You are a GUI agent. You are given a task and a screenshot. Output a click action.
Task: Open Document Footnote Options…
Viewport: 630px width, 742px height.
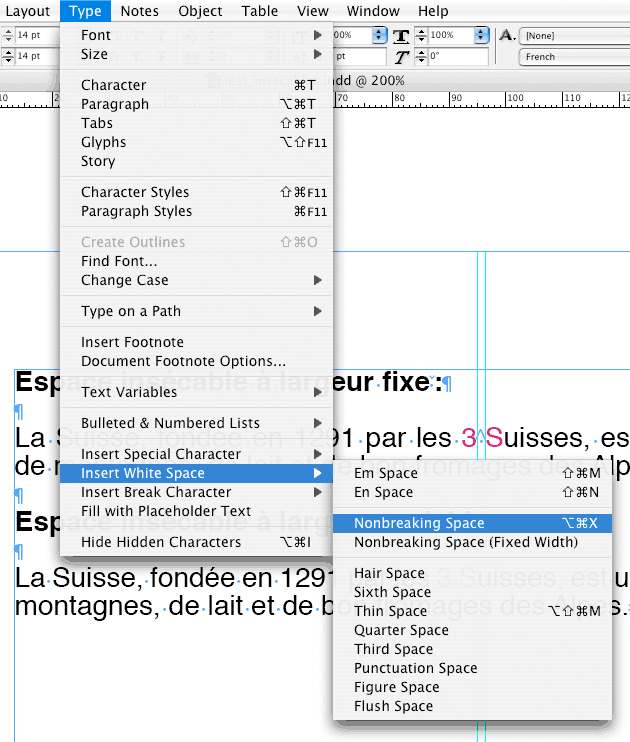pos(196,361)
